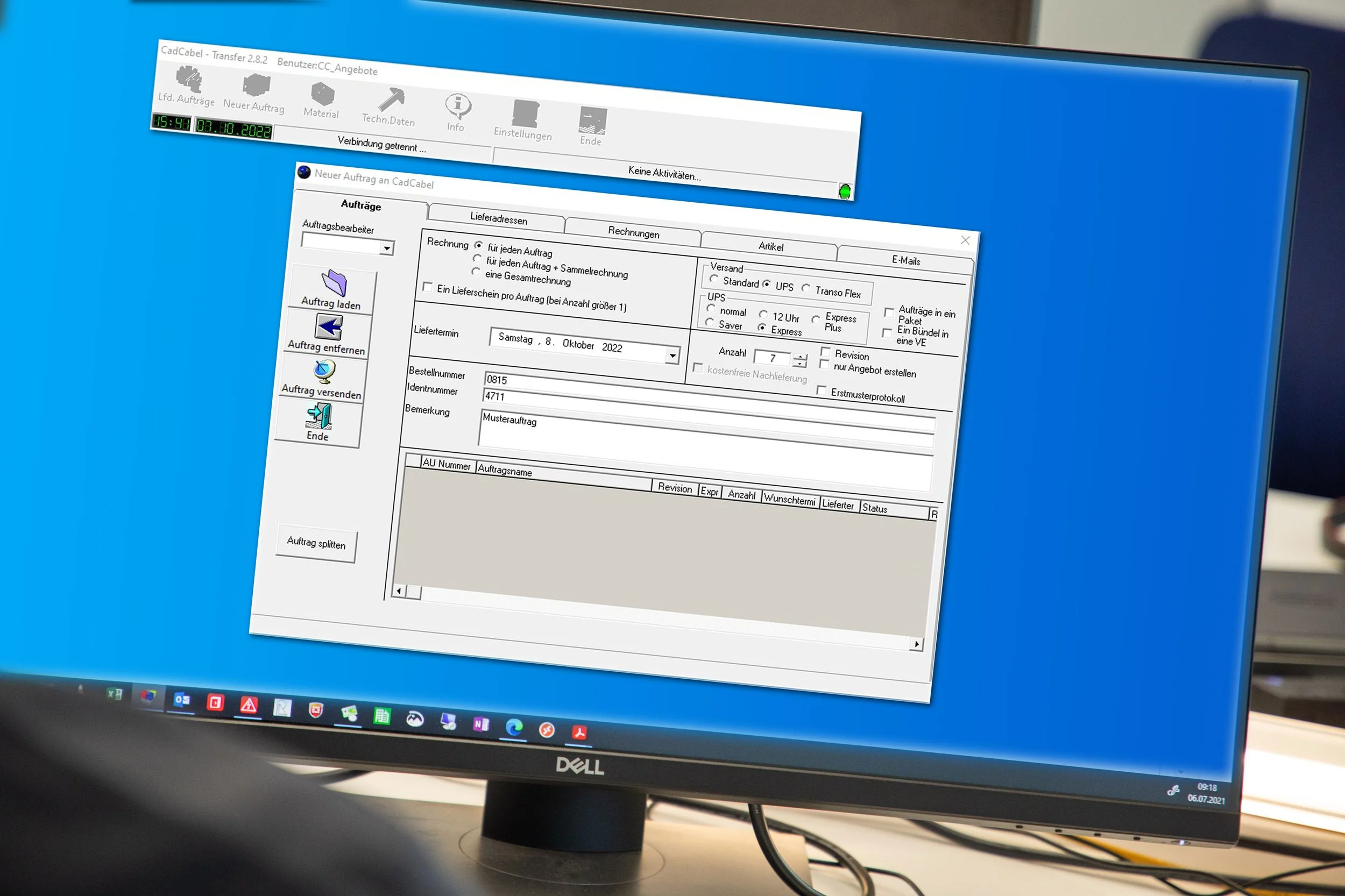Select the Transo Flex shipping radio button

tap(806, 288)
